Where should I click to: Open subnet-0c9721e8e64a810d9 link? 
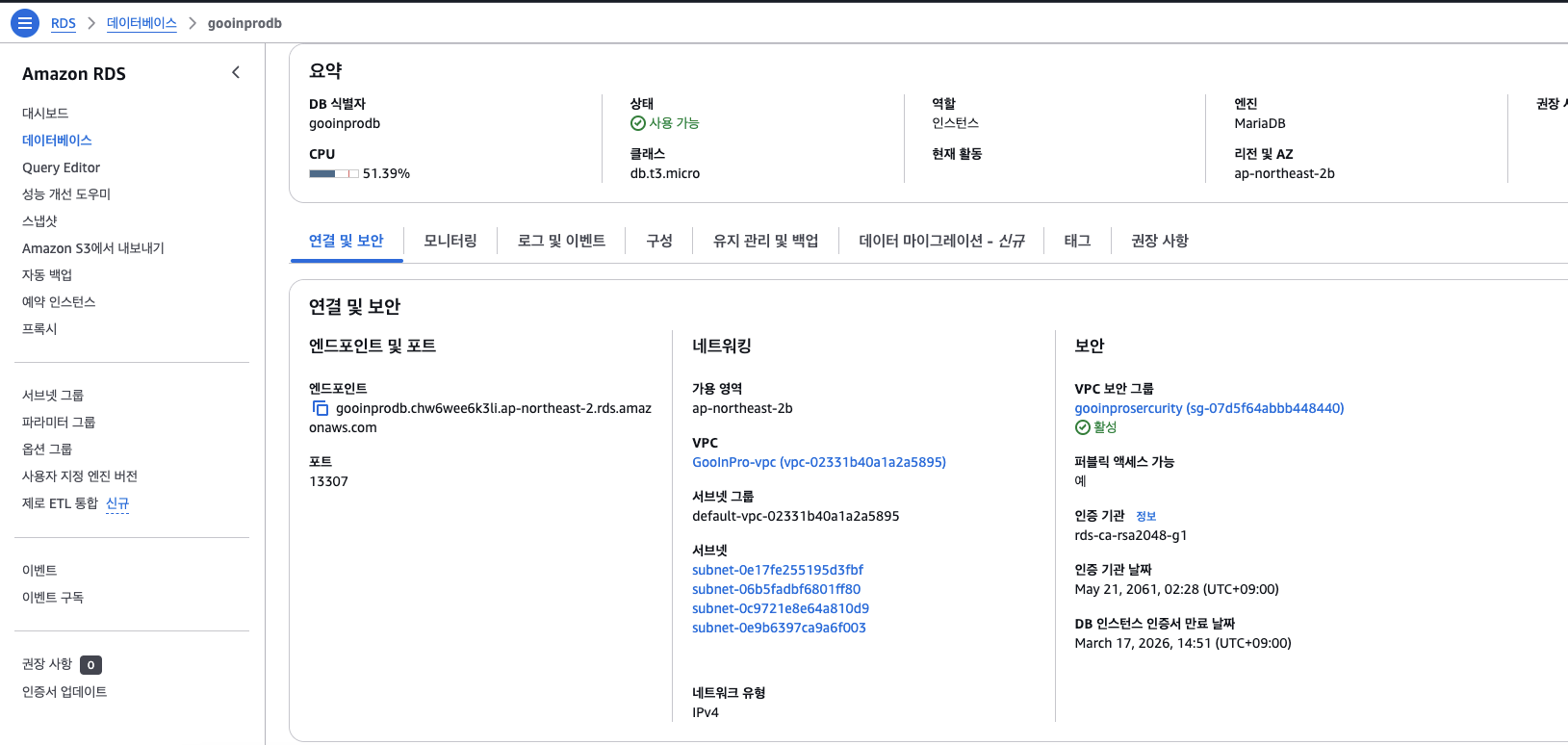[781, 608]
